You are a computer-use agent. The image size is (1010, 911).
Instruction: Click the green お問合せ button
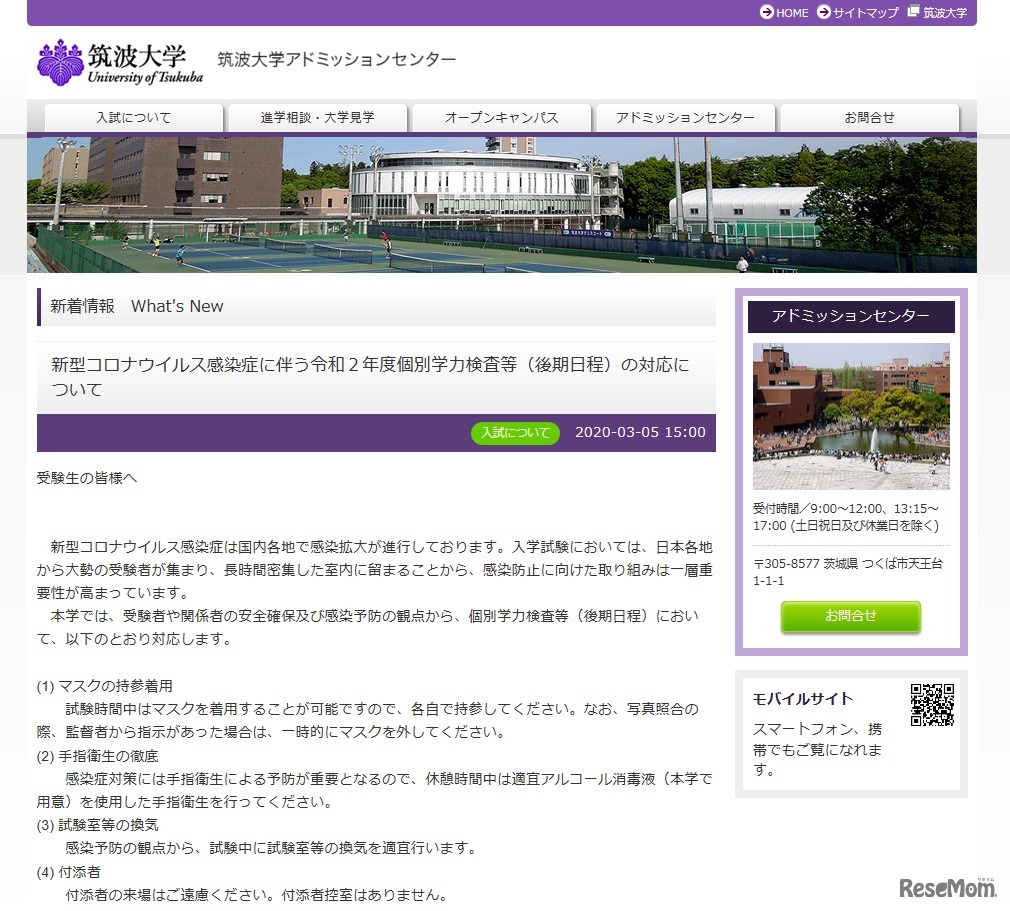[x=851, y=617]
